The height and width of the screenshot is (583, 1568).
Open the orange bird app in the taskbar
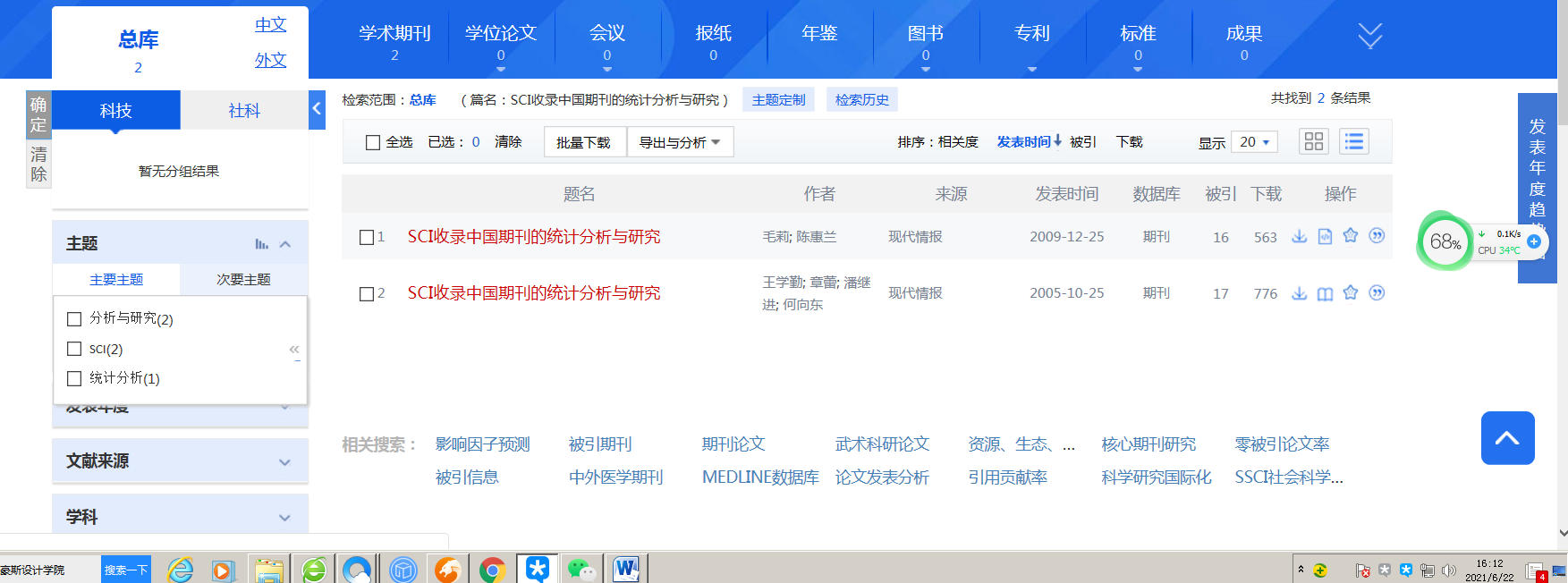click(x=447, y=570)
